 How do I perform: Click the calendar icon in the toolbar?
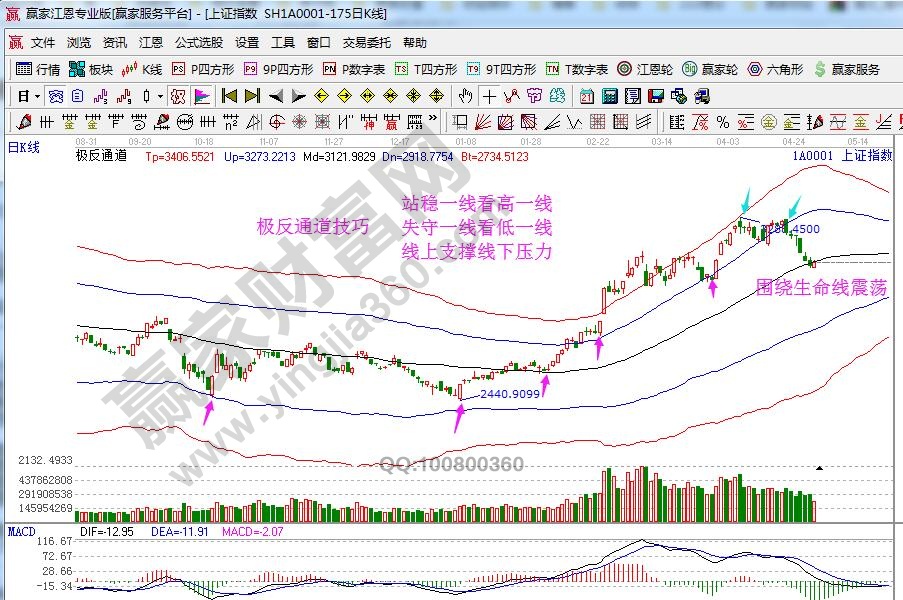click(585, 97)
